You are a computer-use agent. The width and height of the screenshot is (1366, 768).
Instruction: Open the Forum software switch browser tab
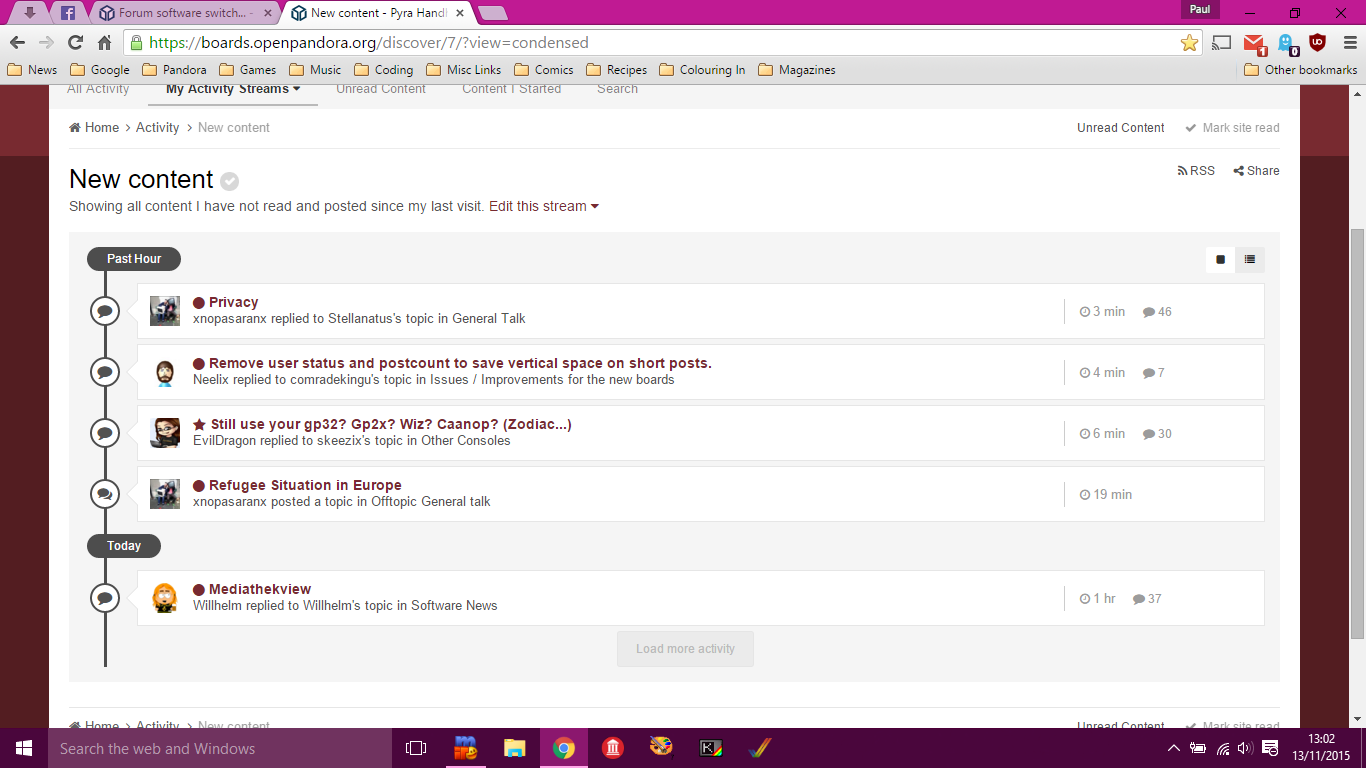click(184, 13)
